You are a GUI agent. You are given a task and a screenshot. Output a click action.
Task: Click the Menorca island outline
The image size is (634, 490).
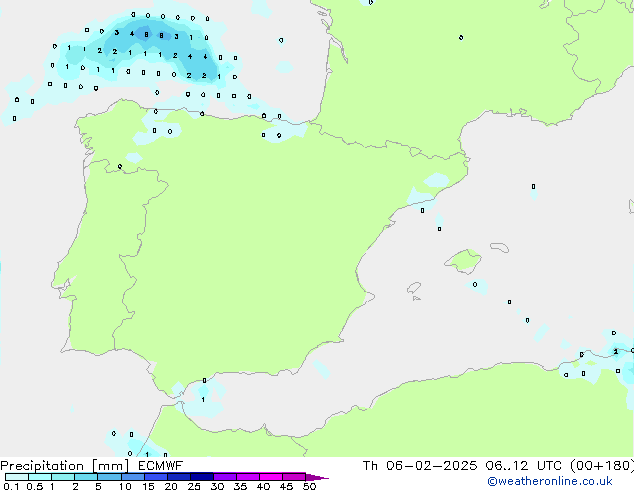pos(499,247)
